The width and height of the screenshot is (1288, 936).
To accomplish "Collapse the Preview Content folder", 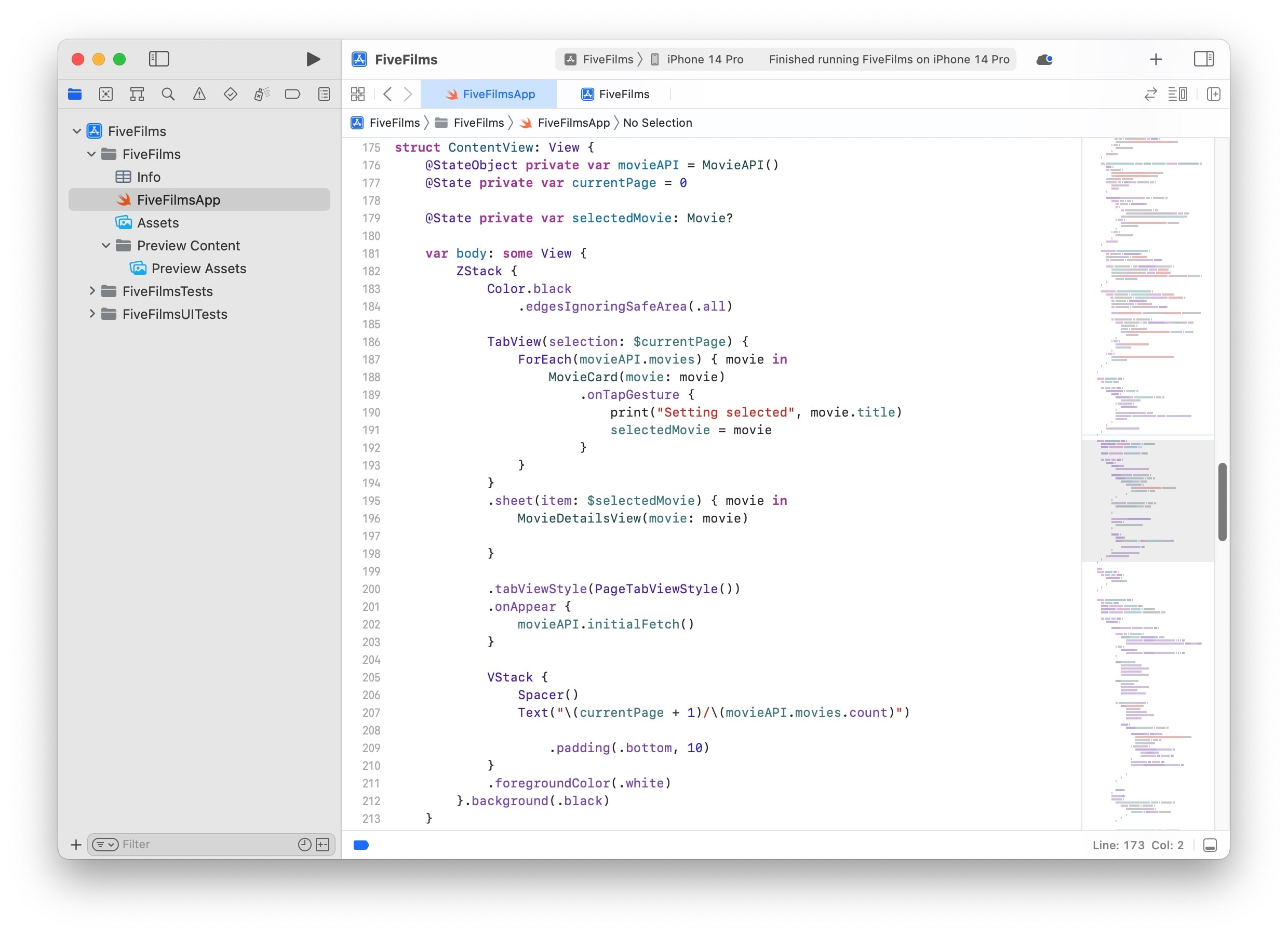I will [x=106, y=245].
